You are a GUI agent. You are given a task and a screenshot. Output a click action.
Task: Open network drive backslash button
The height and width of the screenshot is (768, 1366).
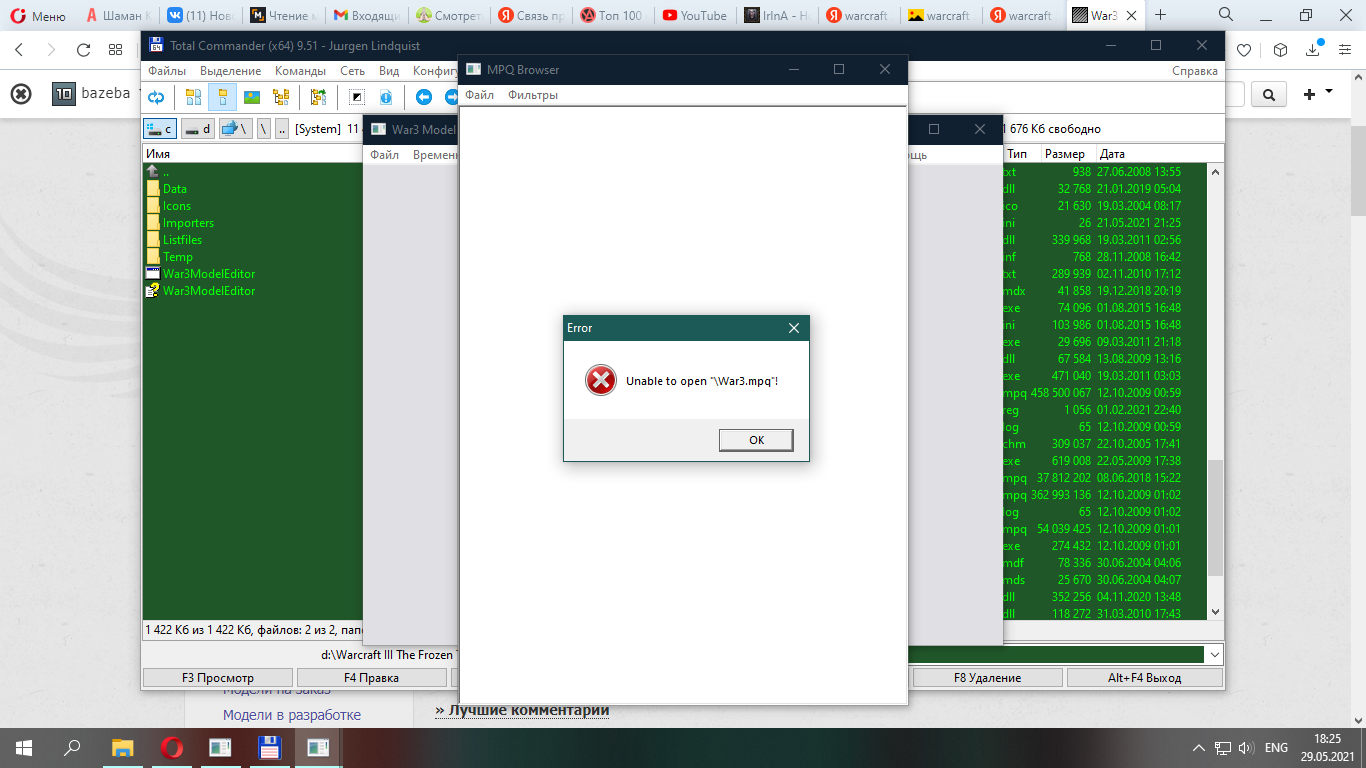pos(236,128)
